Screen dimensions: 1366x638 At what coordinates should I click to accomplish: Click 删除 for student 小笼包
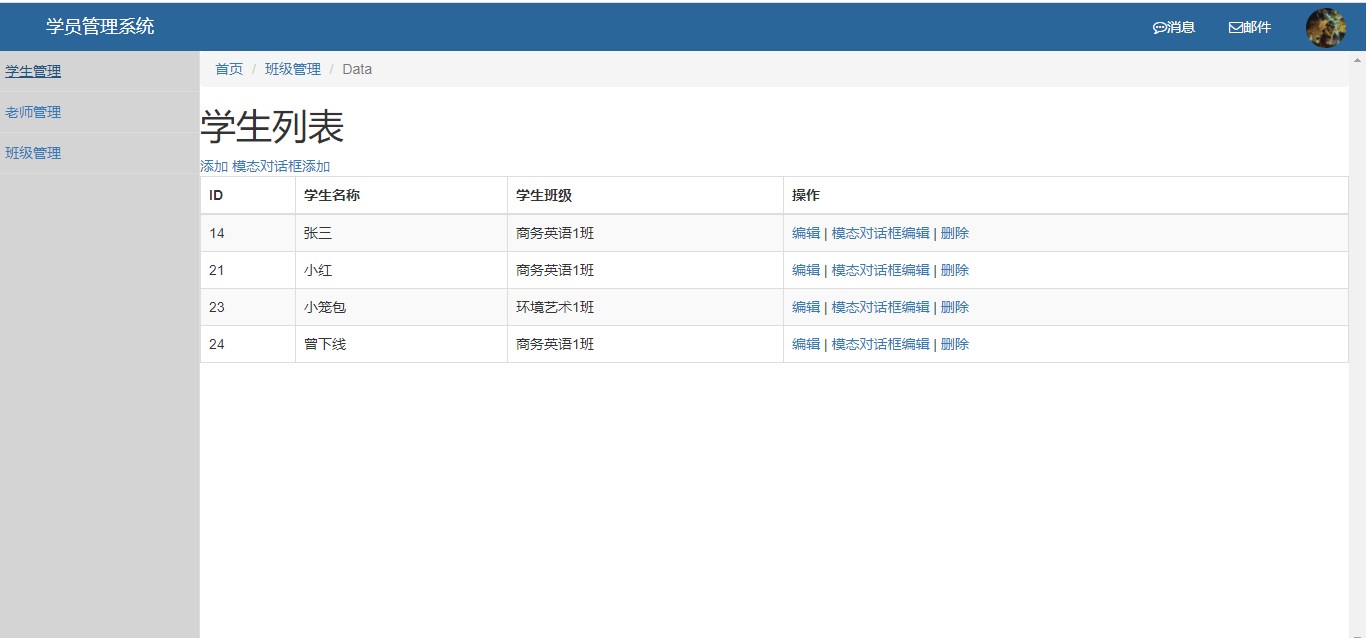tap(955, 307)
